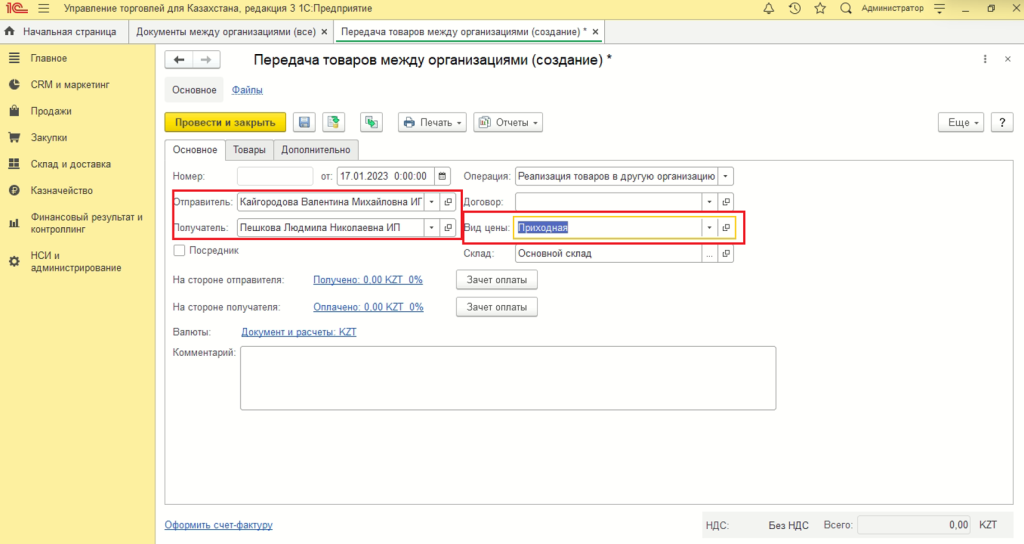
Task: Close the Передача товаров tab
Action: tap(595, 31)
